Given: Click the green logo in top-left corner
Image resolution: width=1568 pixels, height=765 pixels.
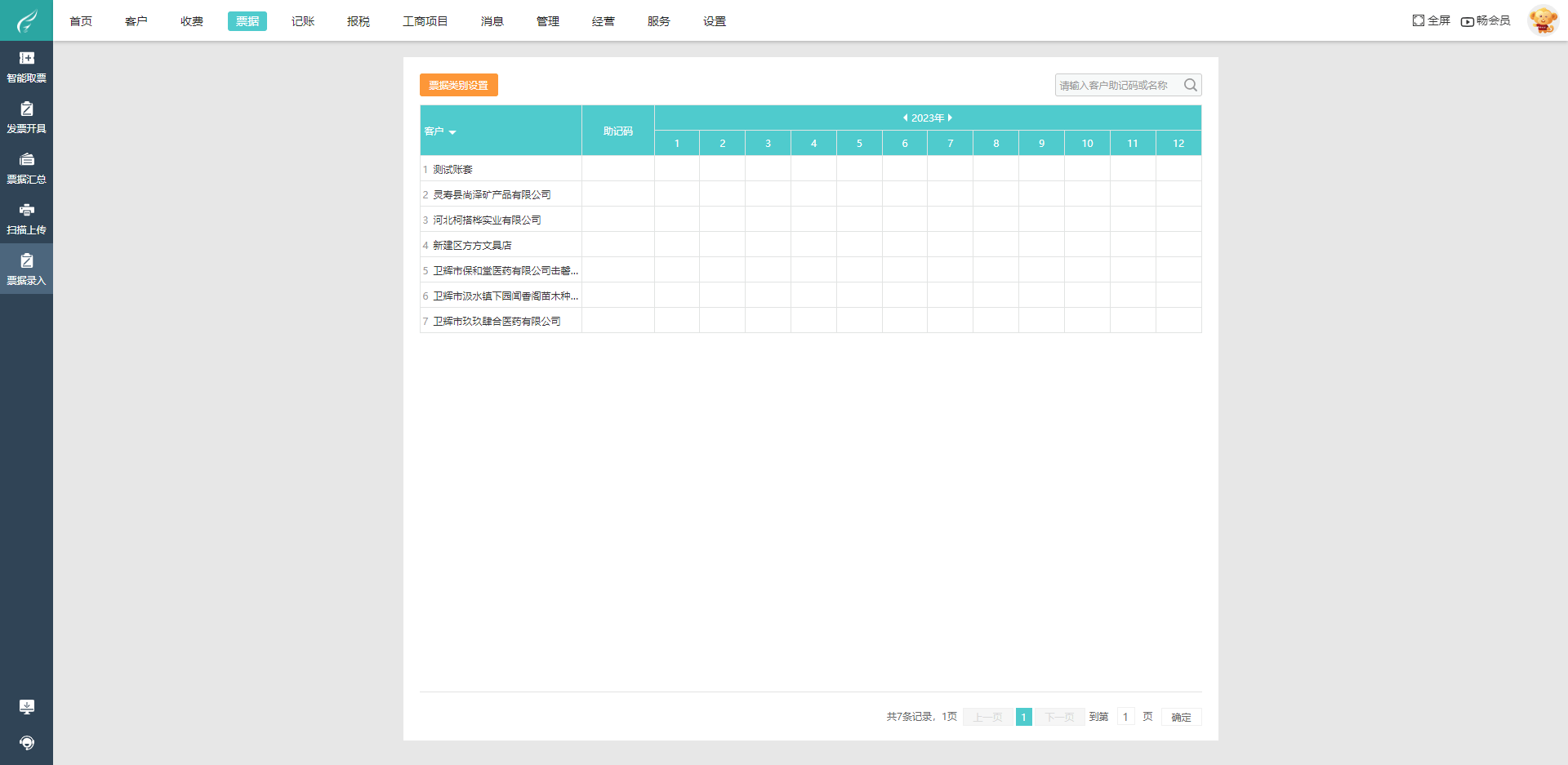Looking at the screenshot, I should pyautogui.click(x=26, y=20).
